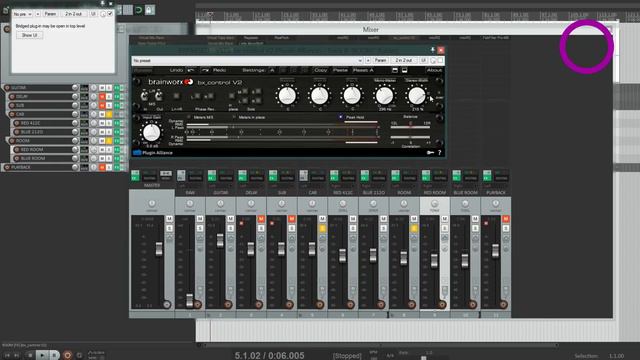Click the plus button beside the plugin preset dropdown
This screenshot has height=360, width=640.
pos(368,60)
